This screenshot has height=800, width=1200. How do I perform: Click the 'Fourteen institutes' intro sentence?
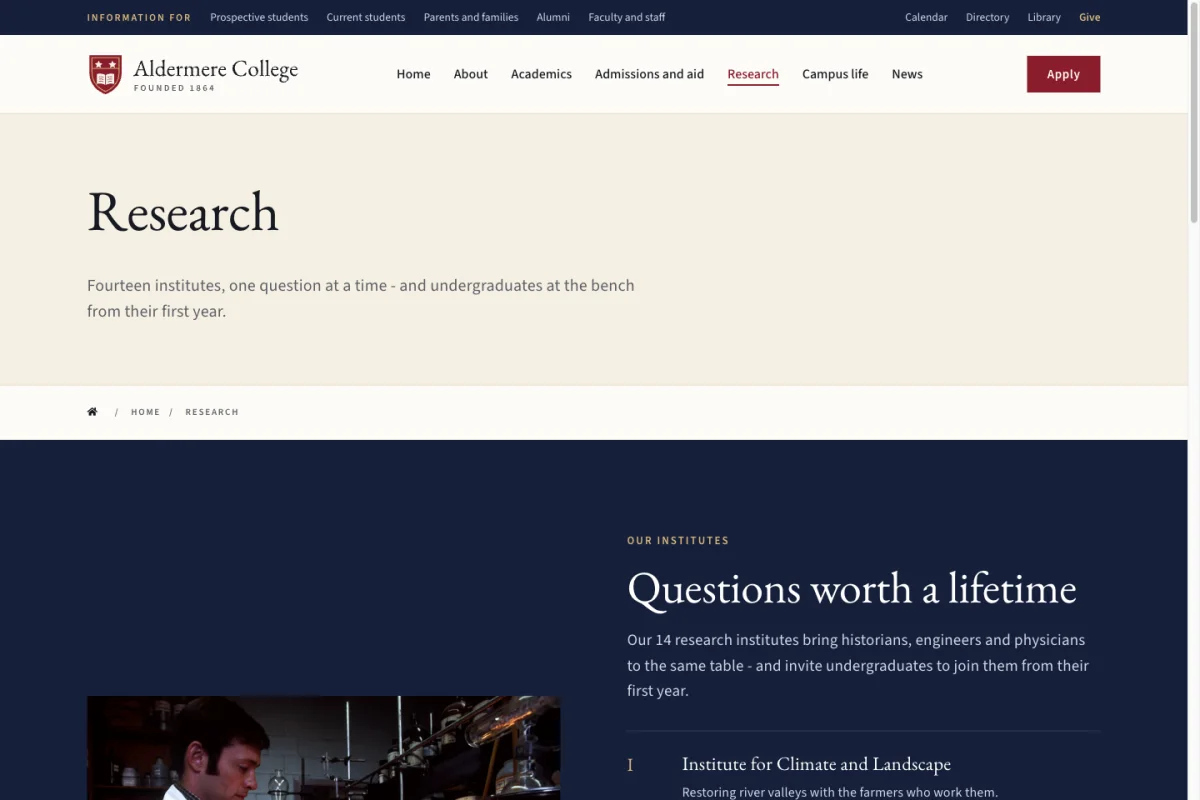click(361, 298)
